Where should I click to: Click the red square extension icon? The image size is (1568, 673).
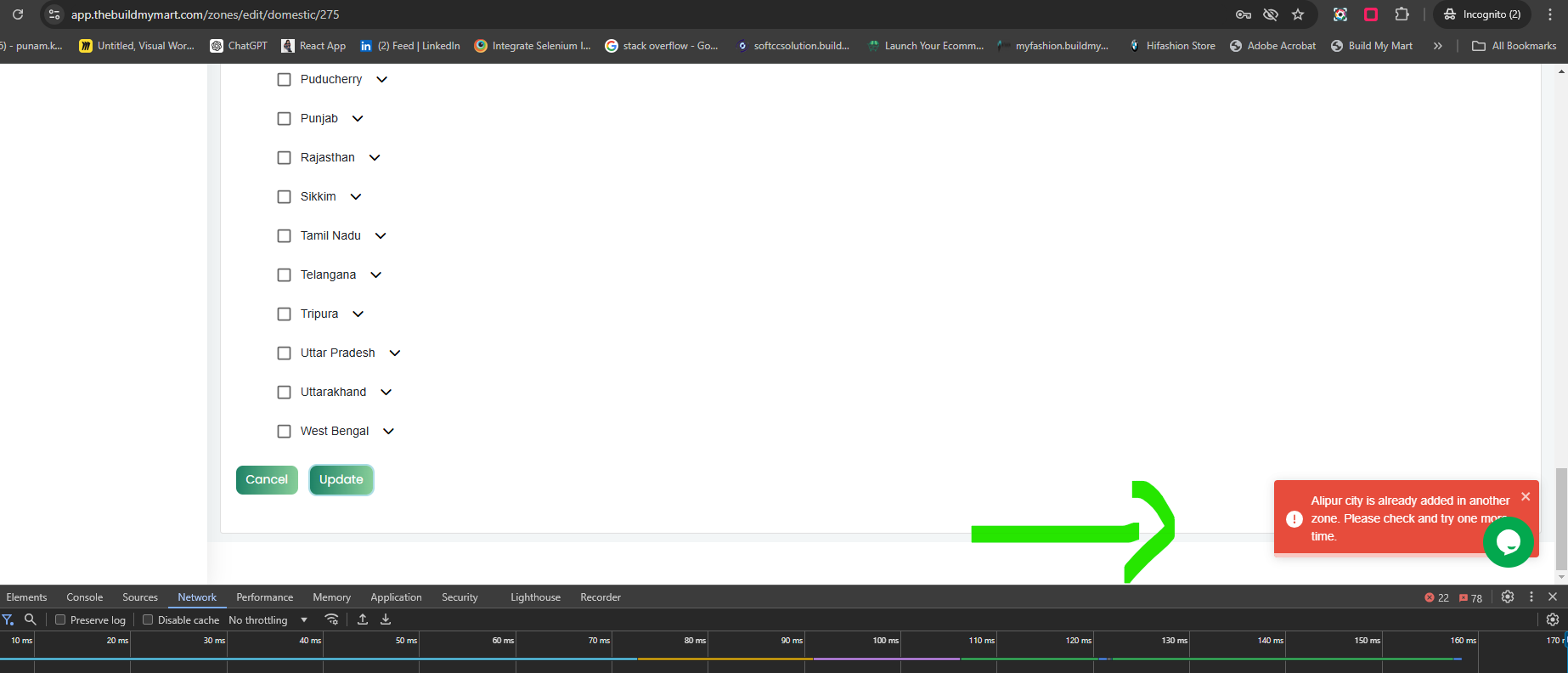coord(1371,14)
